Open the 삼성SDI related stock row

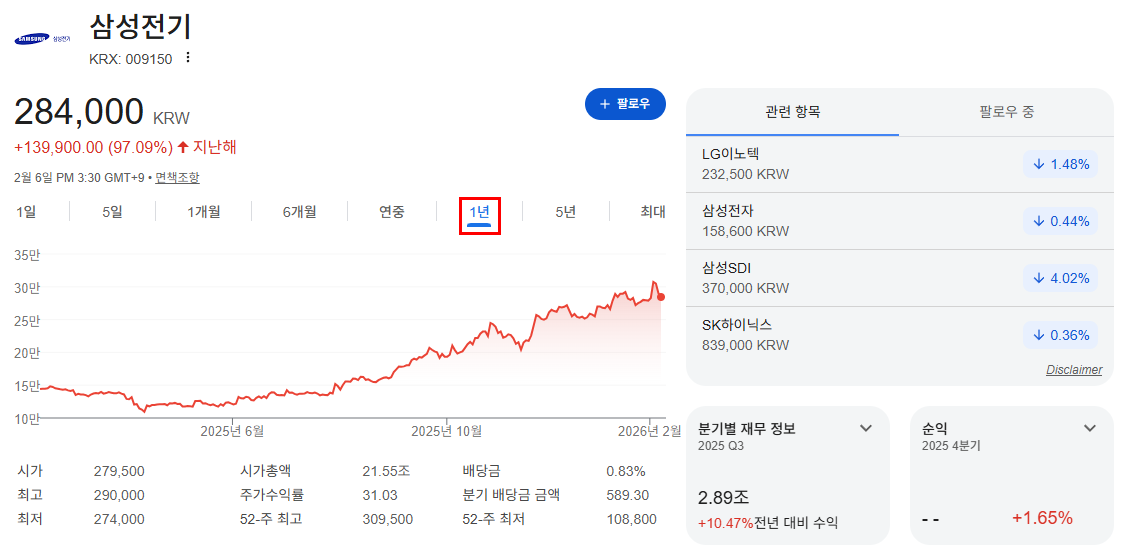[899, 278]
